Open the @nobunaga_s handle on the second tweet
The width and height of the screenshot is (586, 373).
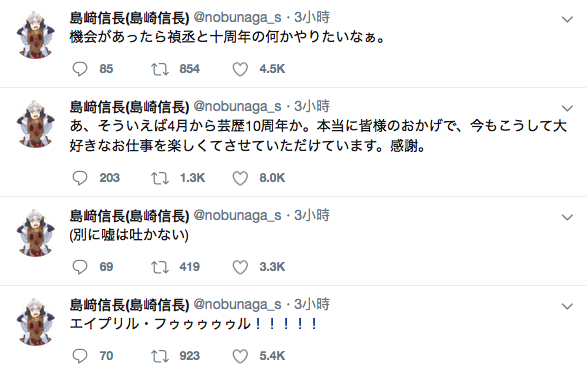(x=237, y=107)
